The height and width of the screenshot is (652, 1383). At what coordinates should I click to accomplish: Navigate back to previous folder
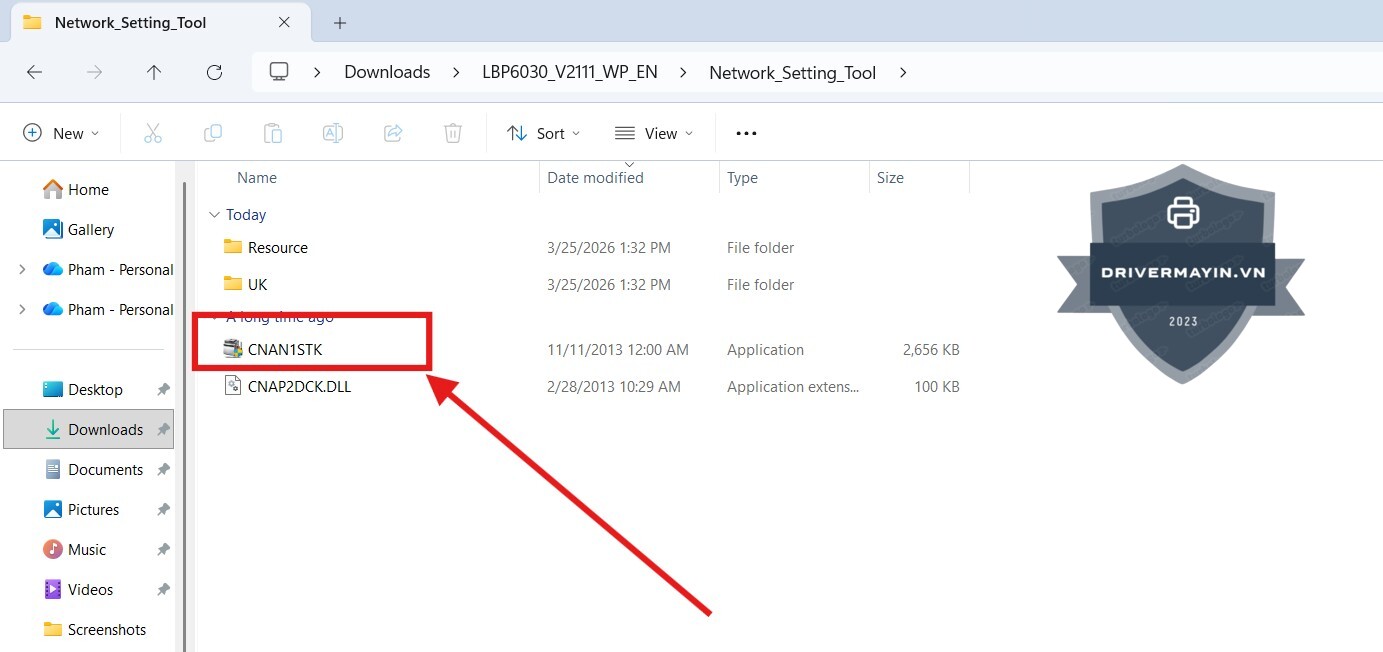click(x=34, y=72)
